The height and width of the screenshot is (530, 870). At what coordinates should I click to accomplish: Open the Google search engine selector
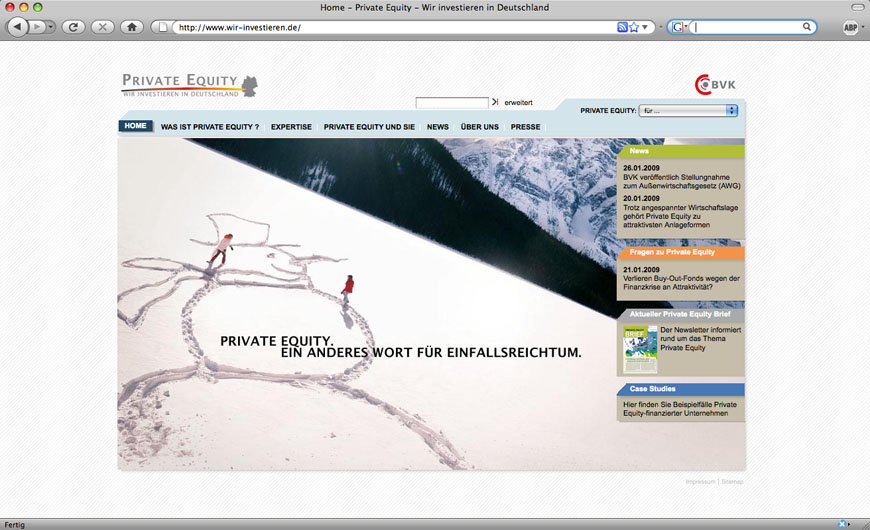679,27
